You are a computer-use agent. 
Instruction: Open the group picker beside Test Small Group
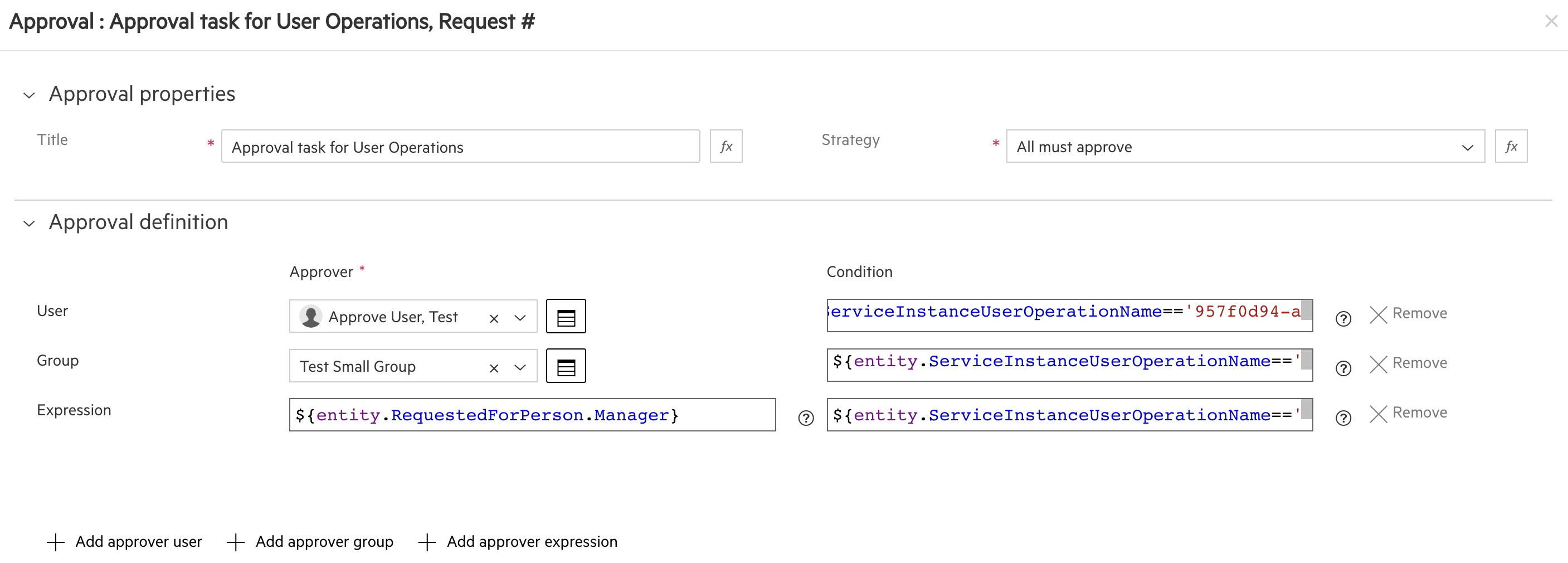566,366
